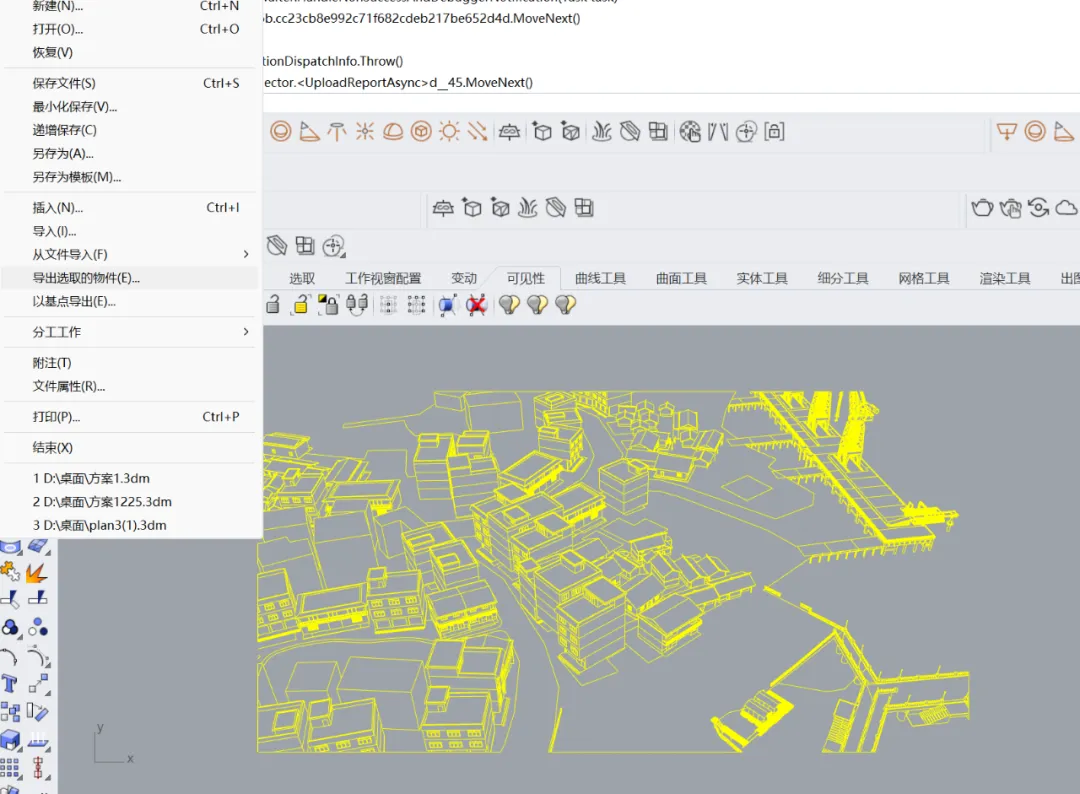Image resolution: width=1080 pixels, height=794 pixels.
Task: Click the open yellow padlock Unlock icon
Action: tap(300, 305)
